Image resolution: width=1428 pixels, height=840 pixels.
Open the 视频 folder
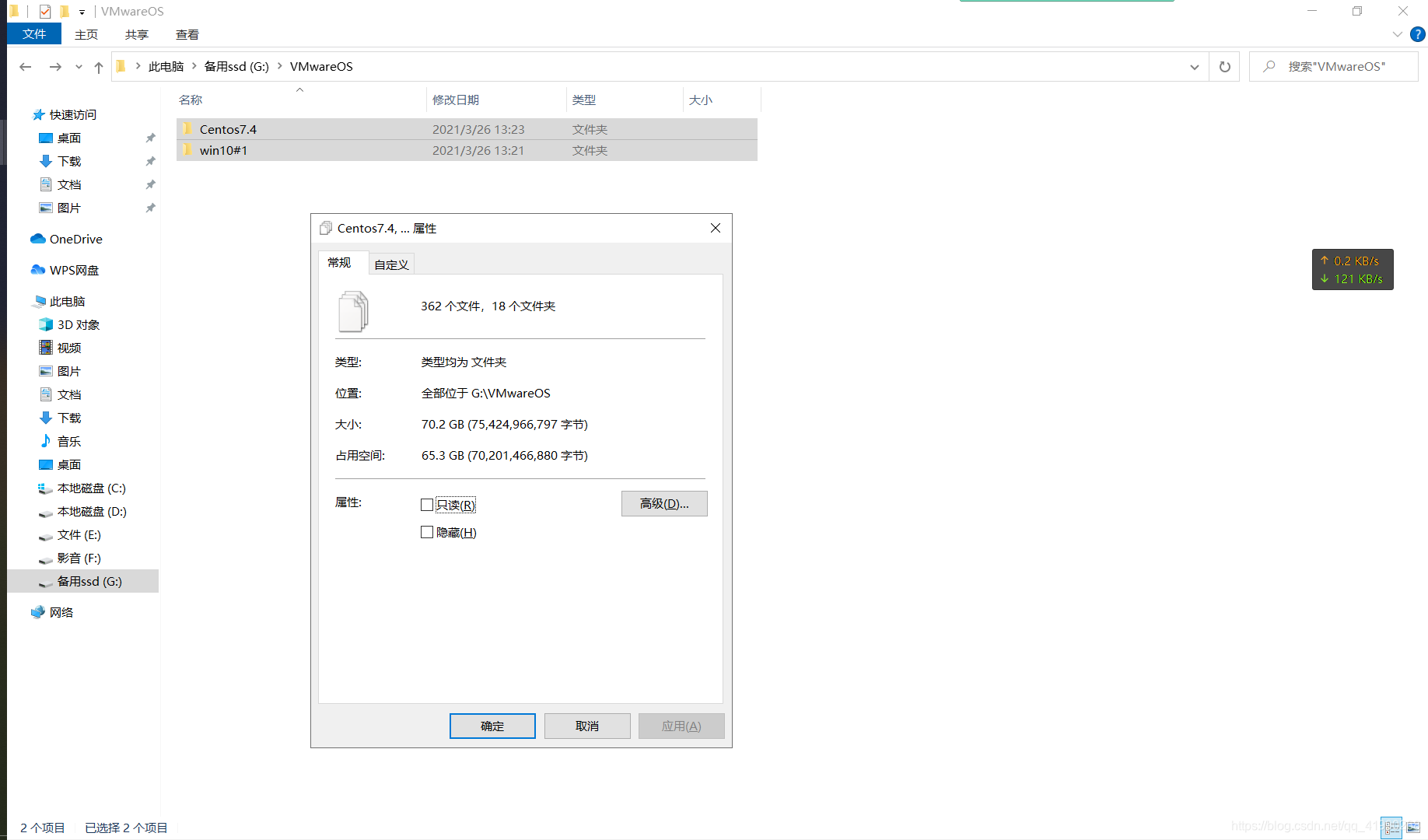(x=69, y=348)
